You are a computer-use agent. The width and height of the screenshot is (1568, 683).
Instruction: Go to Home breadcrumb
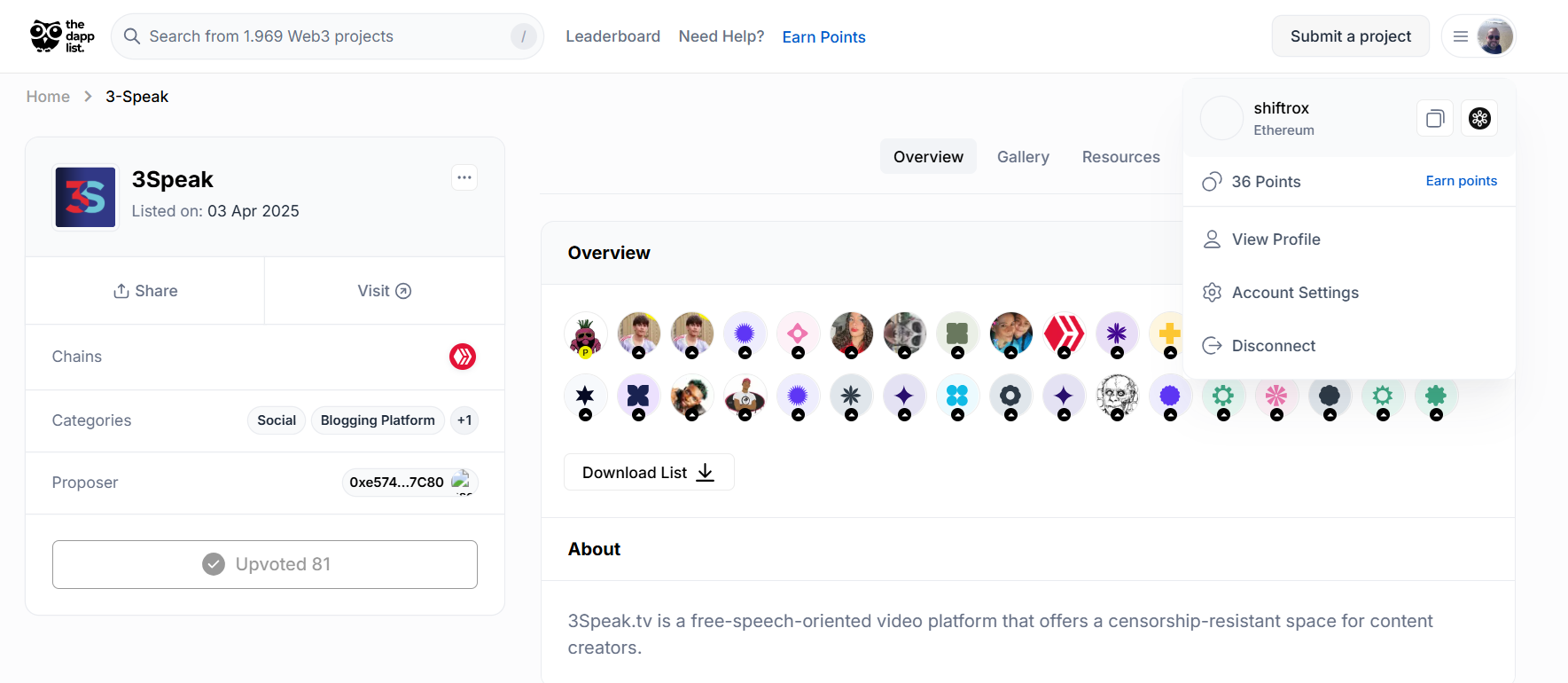coord(48,97)
